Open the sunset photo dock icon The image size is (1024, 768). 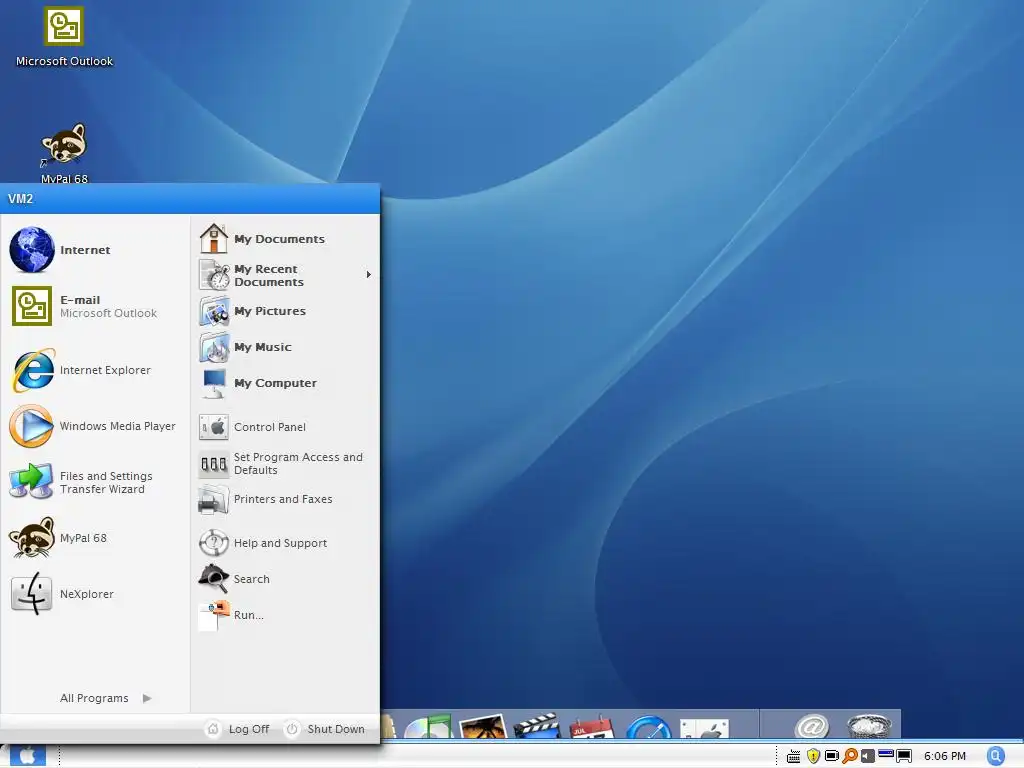(483, 728)
